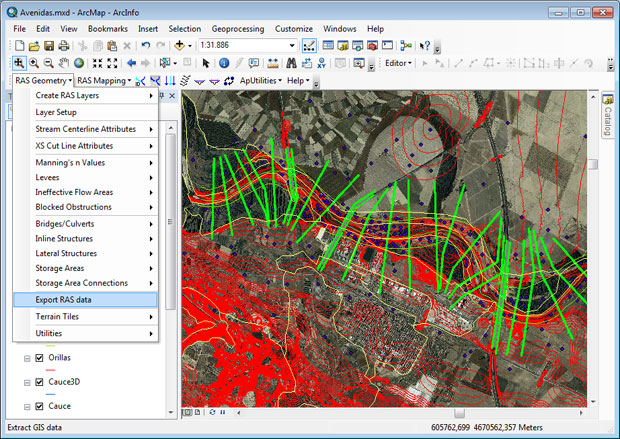The height and width of the screenshot is (439, 620).
Task: Toggle the Cauce3D layer checkbox
Action: point(39,382)
